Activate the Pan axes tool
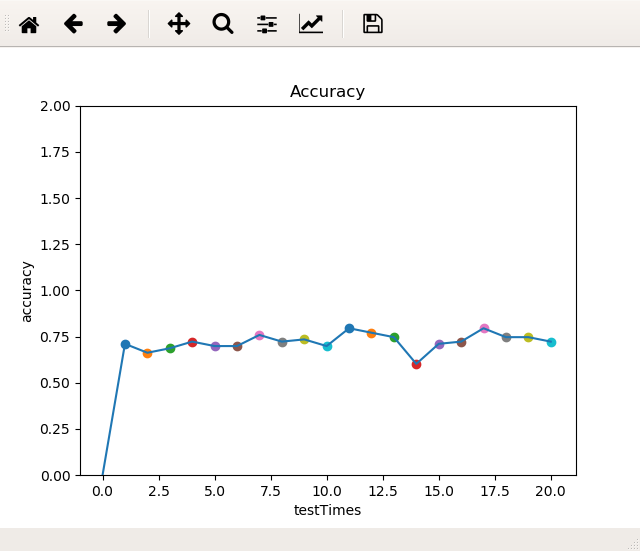 pyautogui.click(x=179, y=24)
